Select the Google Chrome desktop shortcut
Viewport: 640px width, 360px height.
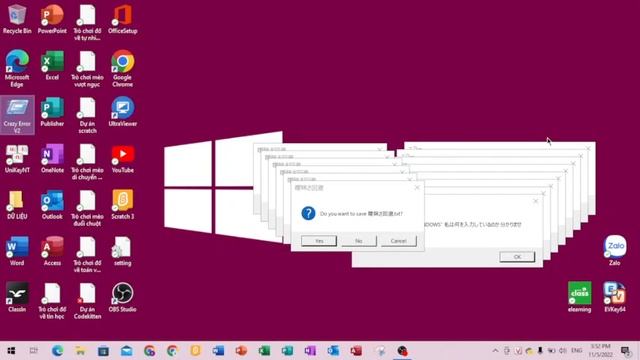(x=122, y=69)
